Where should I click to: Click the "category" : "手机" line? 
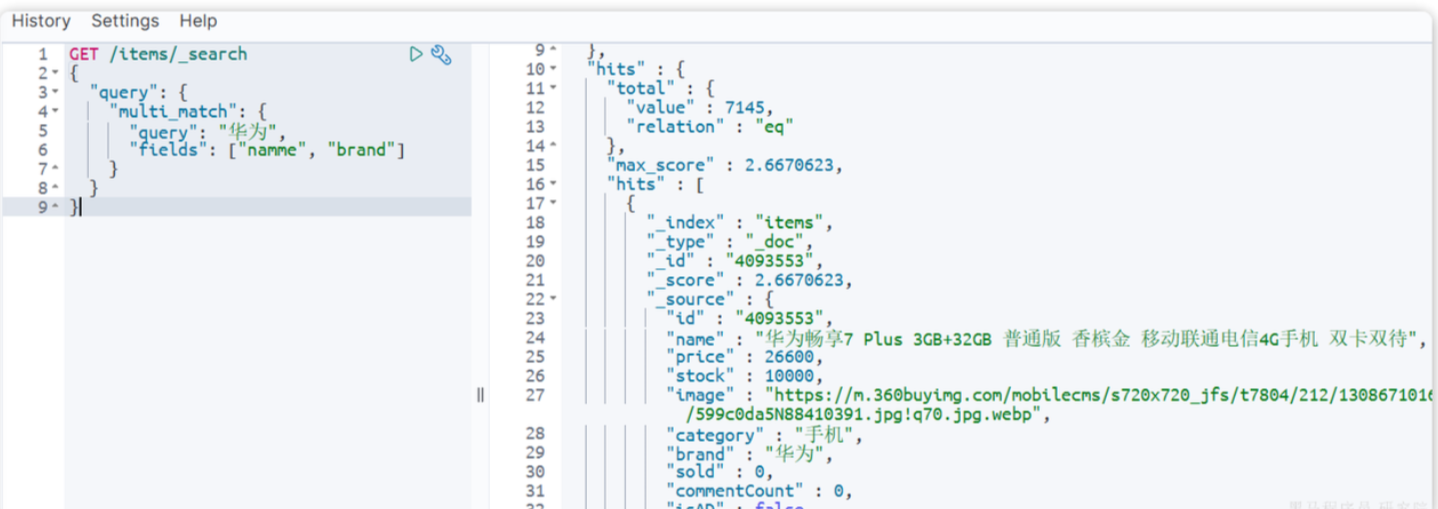(764, 435)
